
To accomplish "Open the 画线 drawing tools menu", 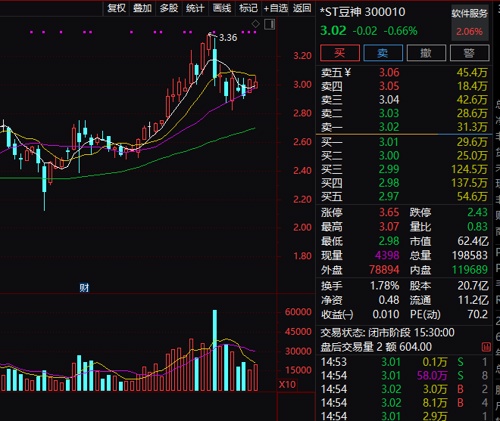I will pyautogui.click(x=222, y=8).
